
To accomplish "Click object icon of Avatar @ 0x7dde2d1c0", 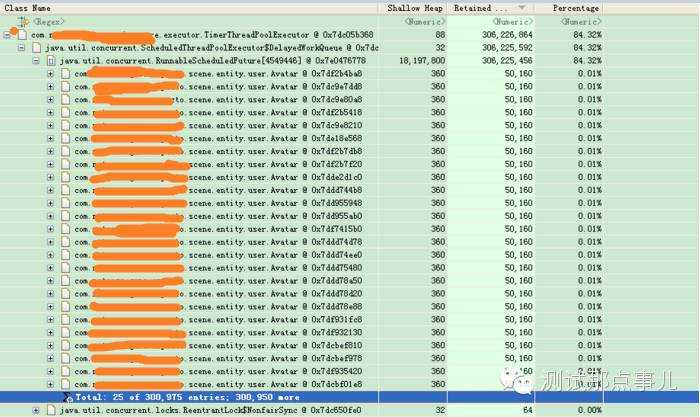I will click(66, 177).
